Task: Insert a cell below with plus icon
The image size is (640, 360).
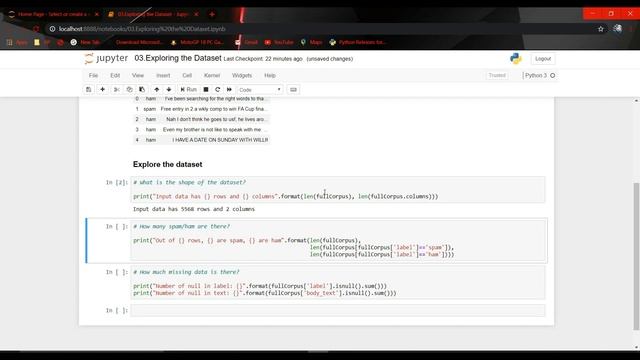Action: 102,89
